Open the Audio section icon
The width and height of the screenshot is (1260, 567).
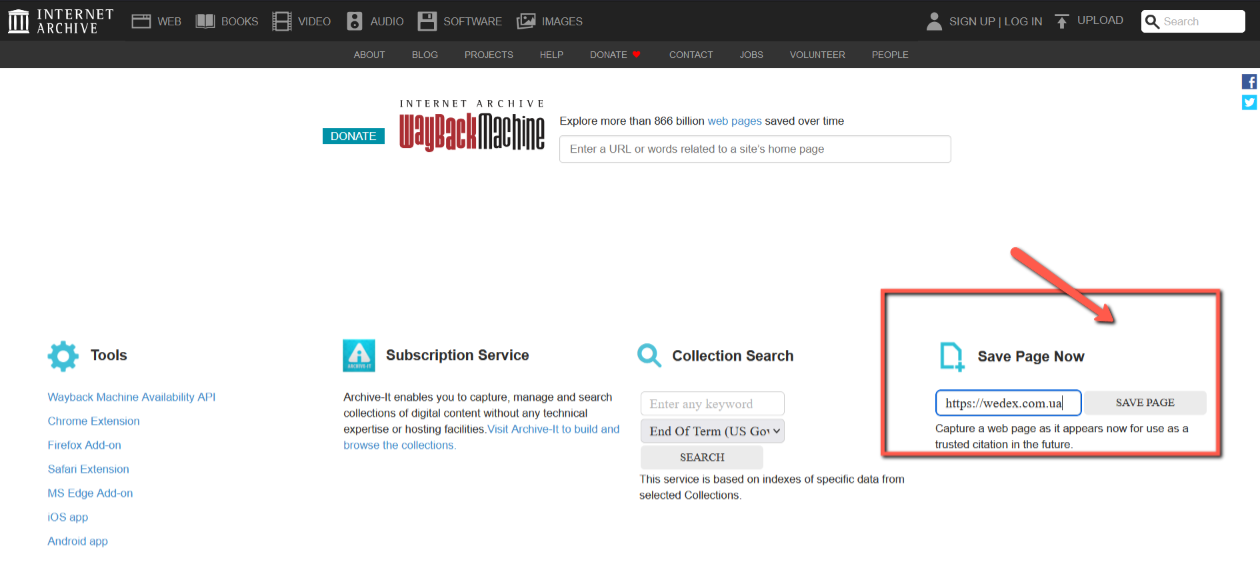pyautogui.click(x=355, y=21)
